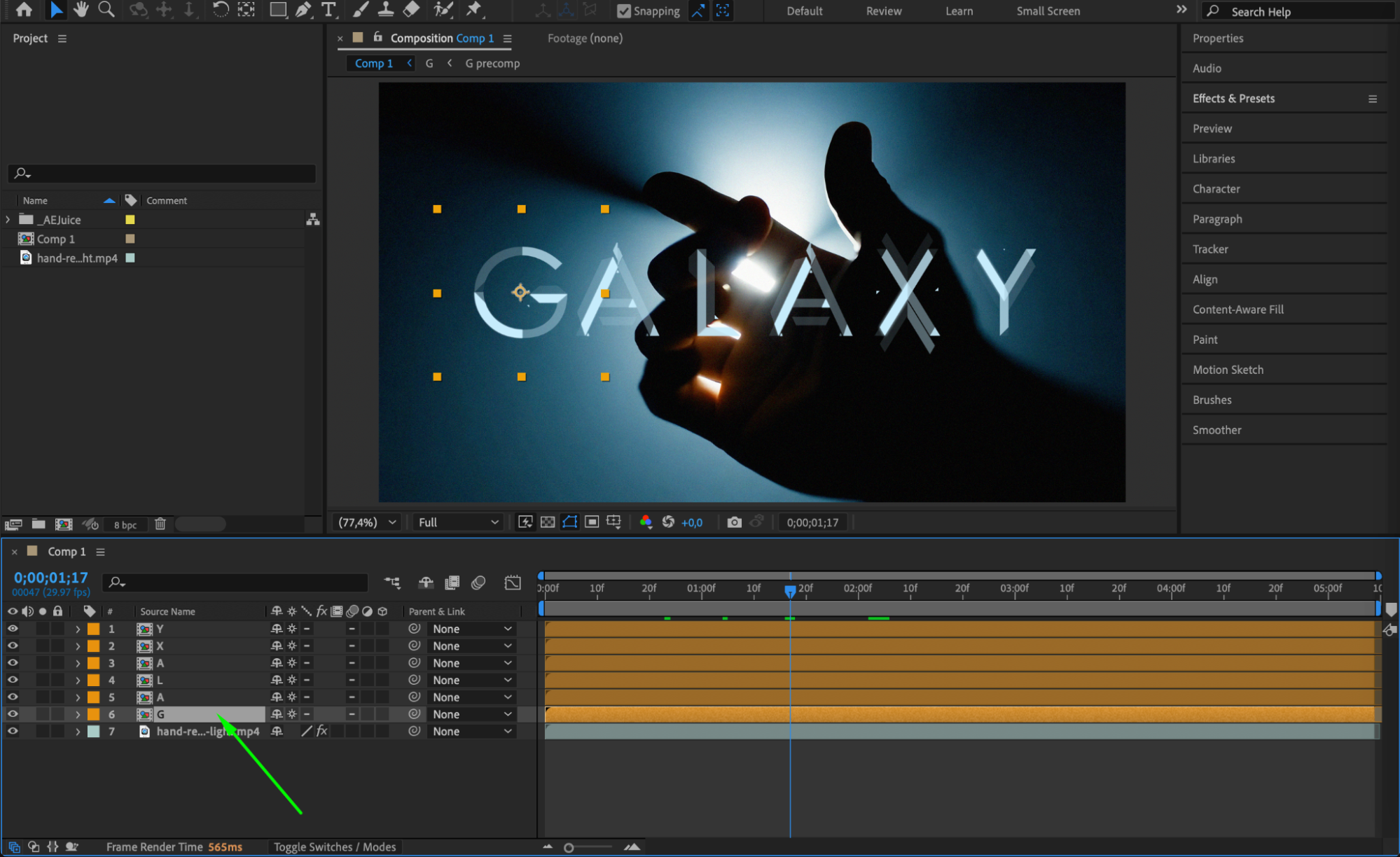
Task: Open the Full resolution dropdown
Action: [458, 522]
